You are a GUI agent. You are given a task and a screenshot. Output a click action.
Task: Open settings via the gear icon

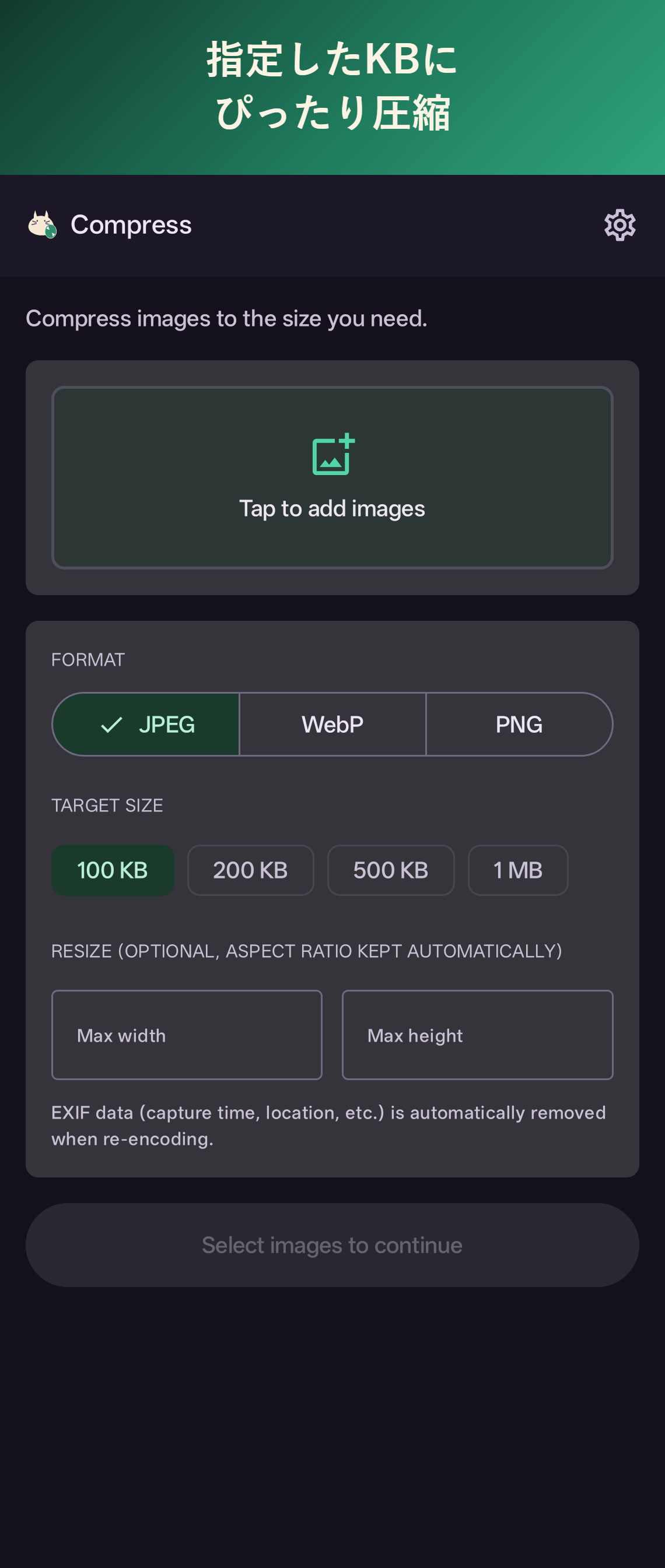(619, 225)
